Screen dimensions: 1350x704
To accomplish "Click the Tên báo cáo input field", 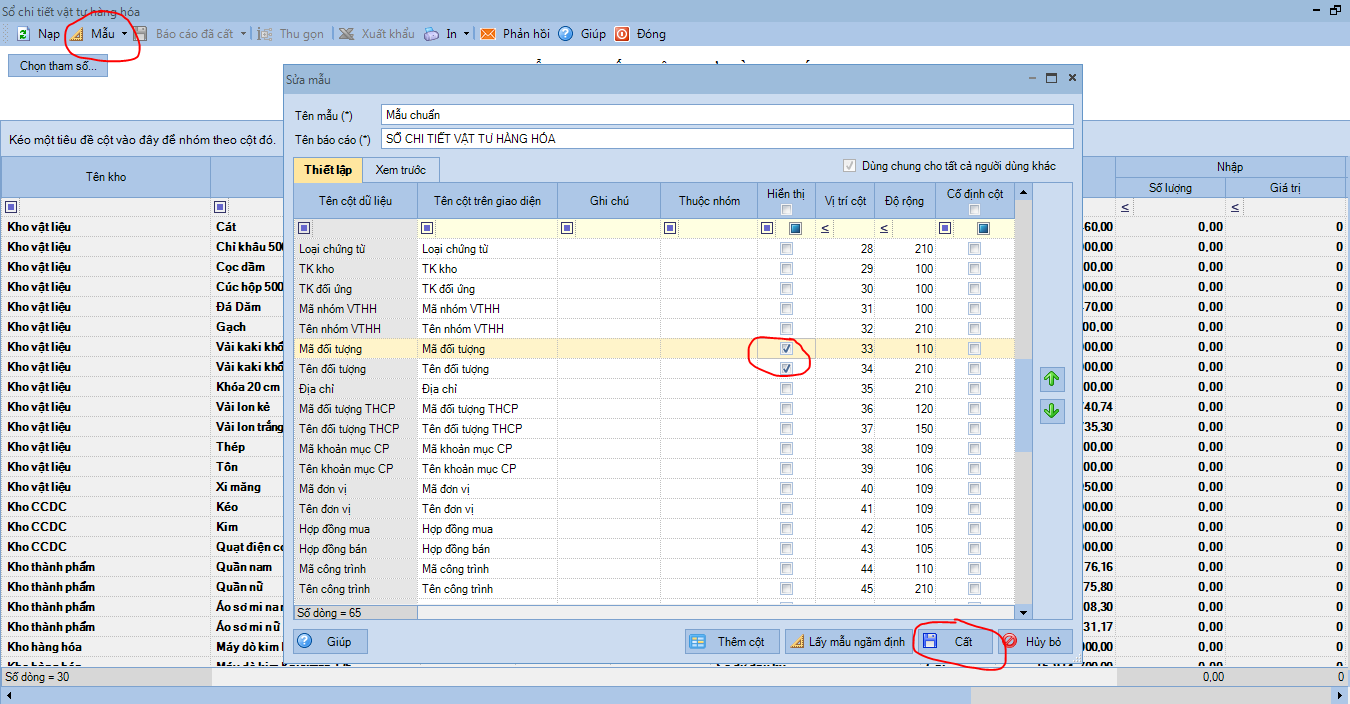I will coord(727,139).
